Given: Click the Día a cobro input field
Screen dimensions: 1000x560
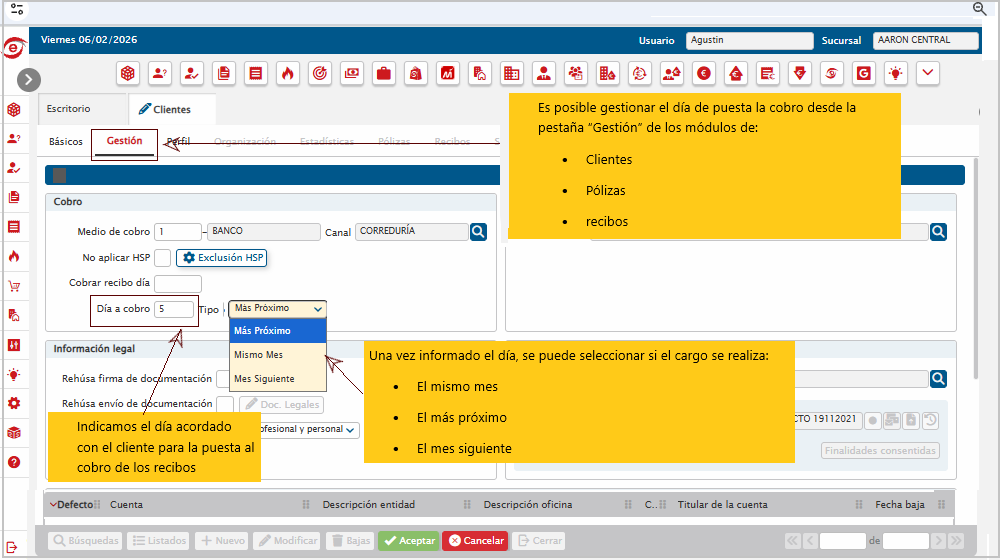Looking at the screenshot, I should point(175,309).
